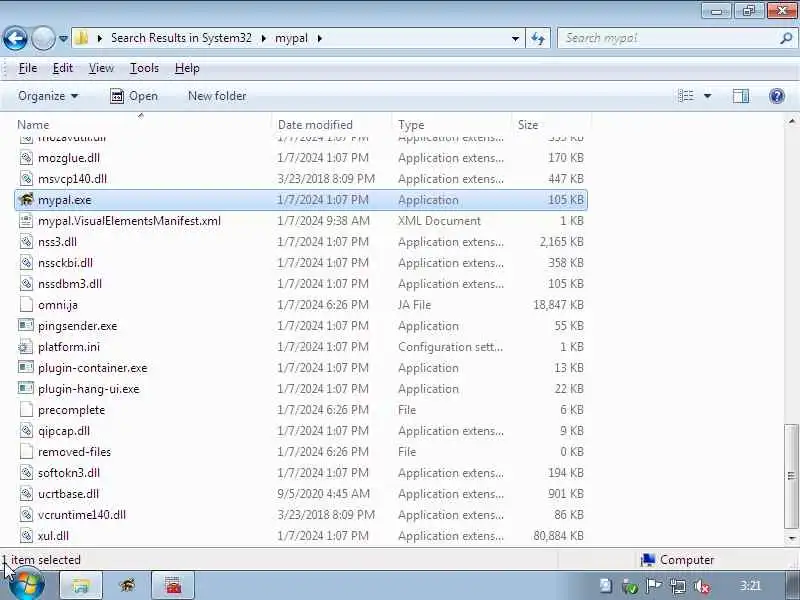Open the recent locations dropdown arrow

coord(63,38)
